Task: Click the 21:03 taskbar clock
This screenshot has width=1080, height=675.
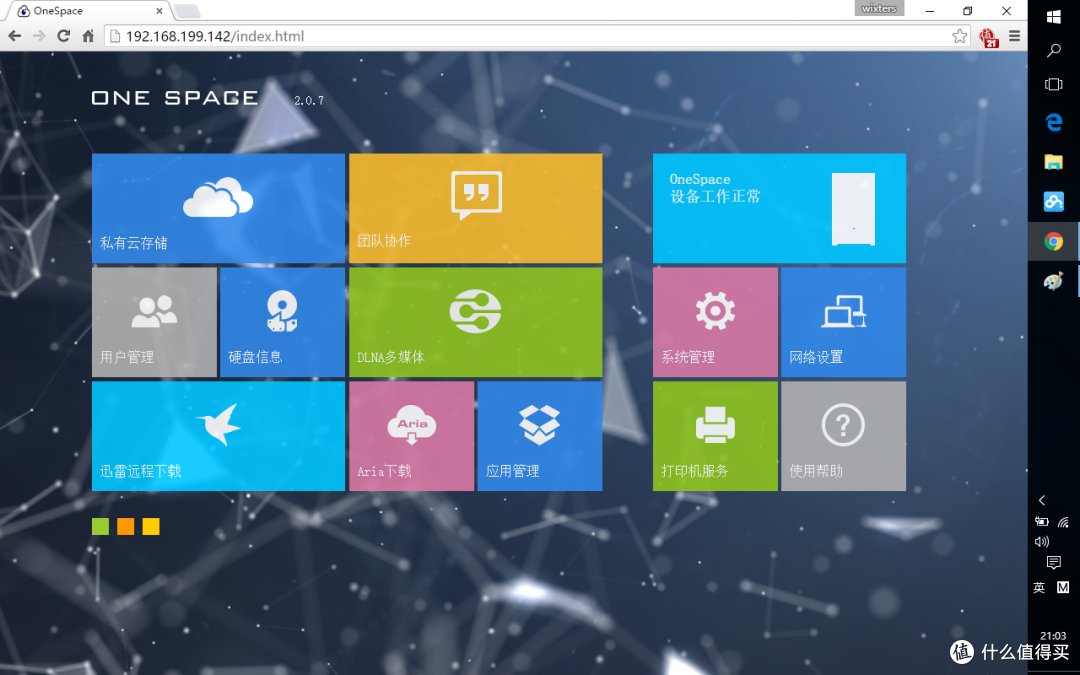Action: (x=1054, y=636)
